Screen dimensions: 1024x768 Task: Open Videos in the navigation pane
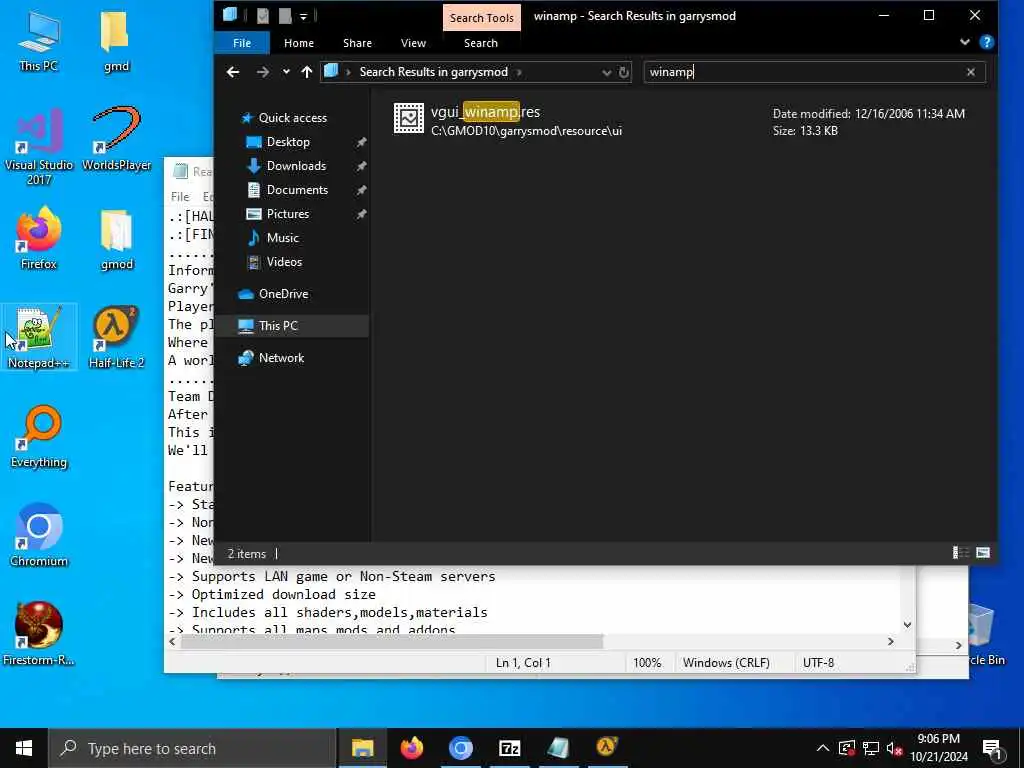click(x=284, y=262)
